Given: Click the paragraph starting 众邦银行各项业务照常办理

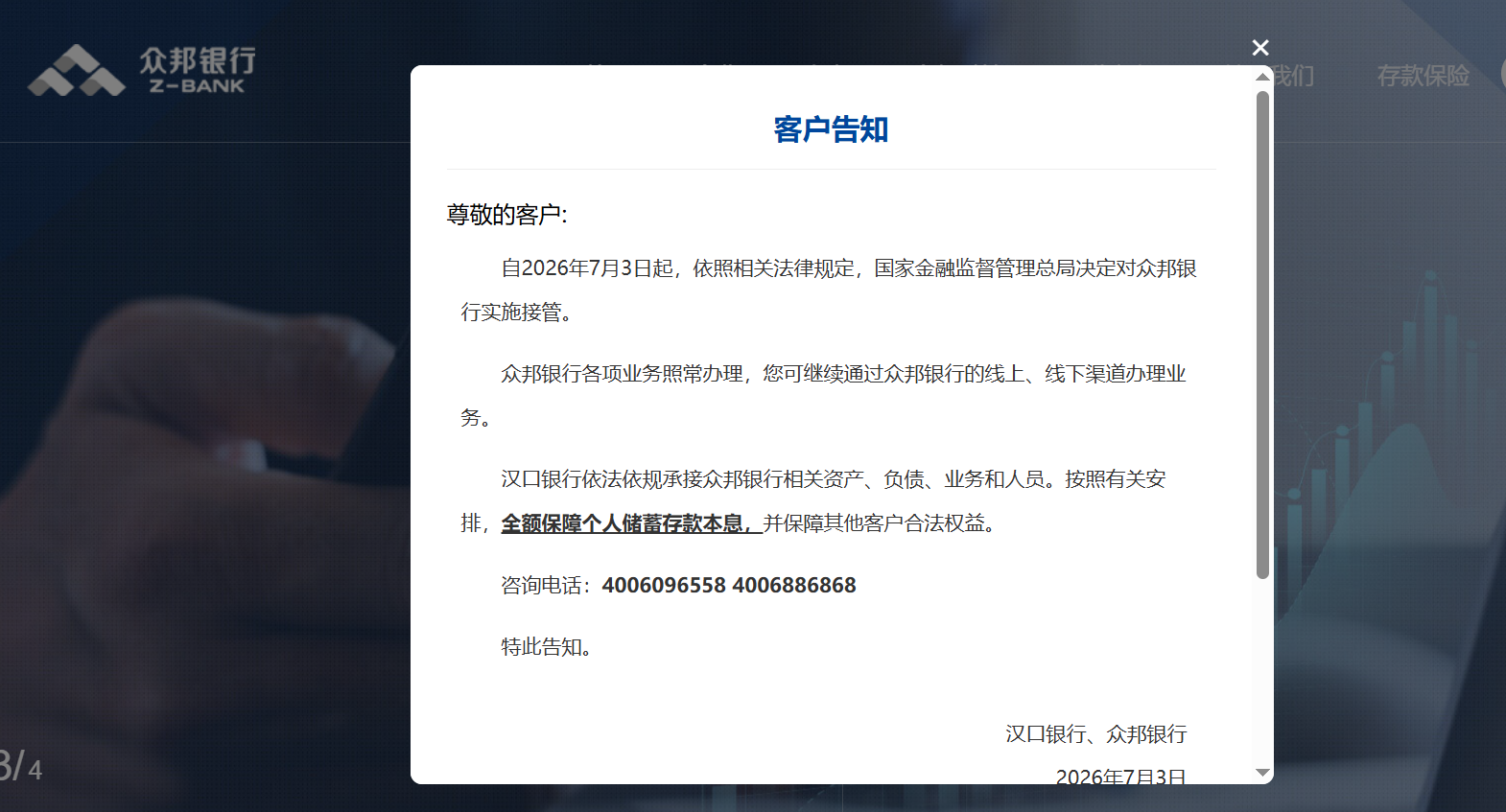Looking at the screenshot, I should 825,395.
